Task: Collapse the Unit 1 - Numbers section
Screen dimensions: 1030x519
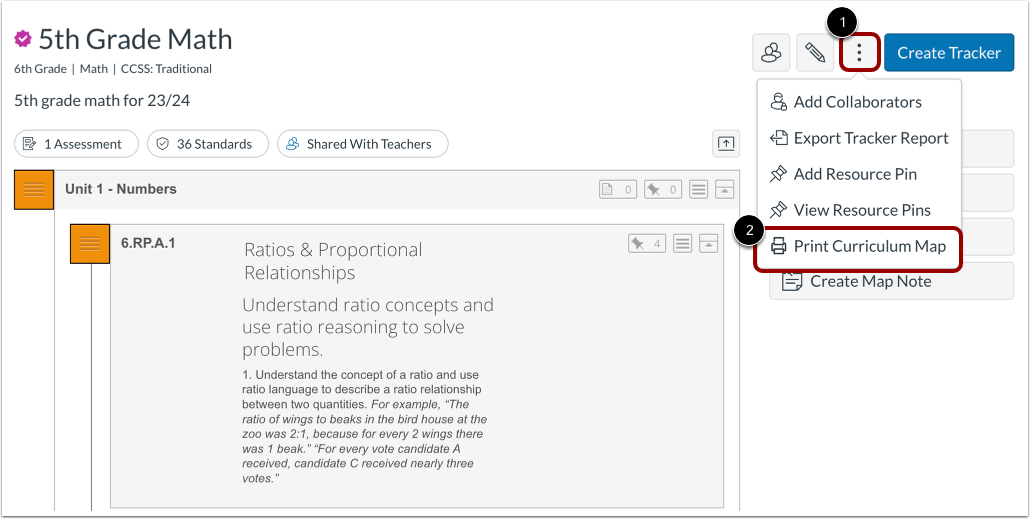Action: tap(724, 190)
